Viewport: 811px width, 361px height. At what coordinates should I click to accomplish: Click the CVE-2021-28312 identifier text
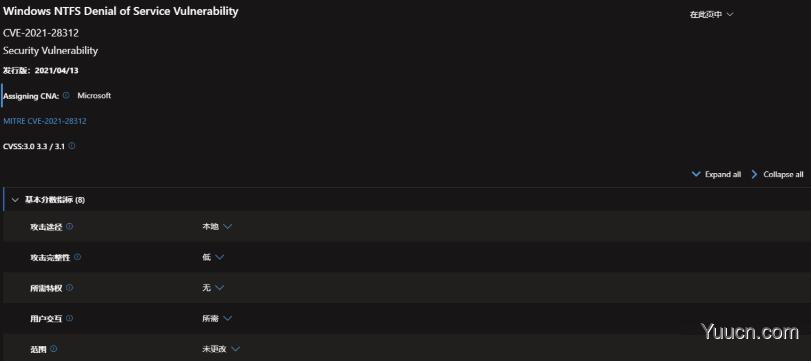click(x=41, y=33)
